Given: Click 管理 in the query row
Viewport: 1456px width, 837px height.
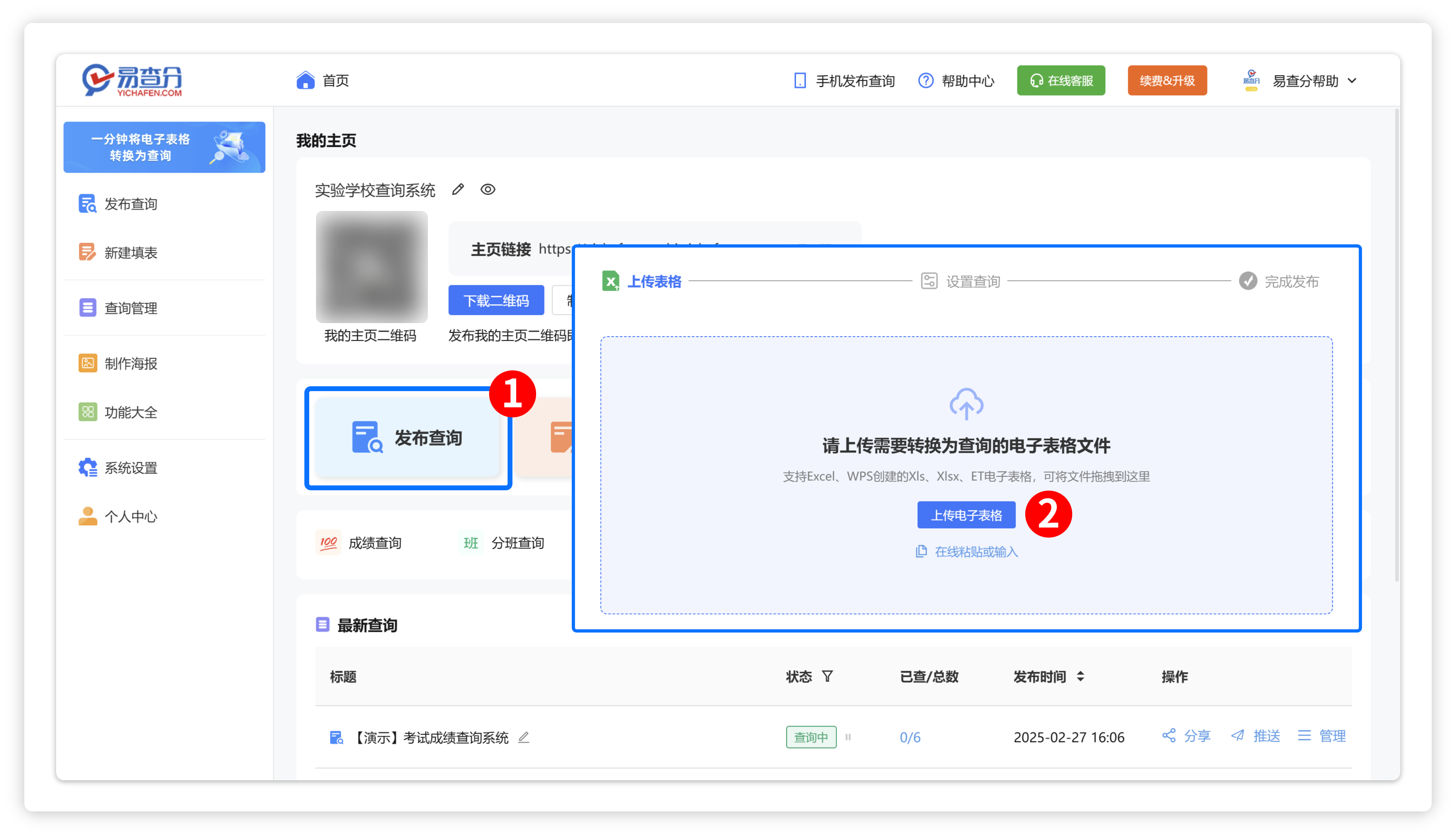Looking at the screenshot, I should coord(1321,737).
